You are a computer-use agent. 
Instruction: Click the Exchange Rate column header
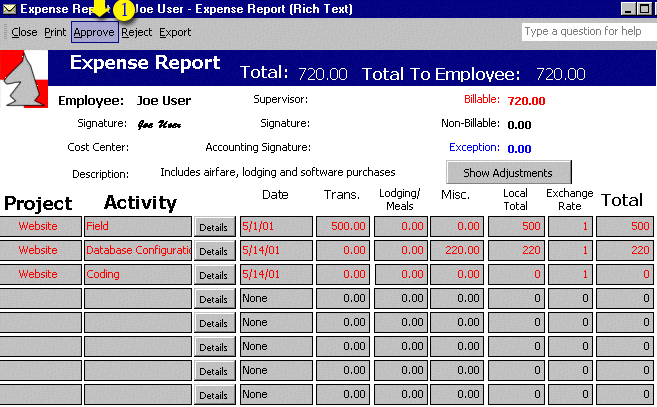coord(570,200)
